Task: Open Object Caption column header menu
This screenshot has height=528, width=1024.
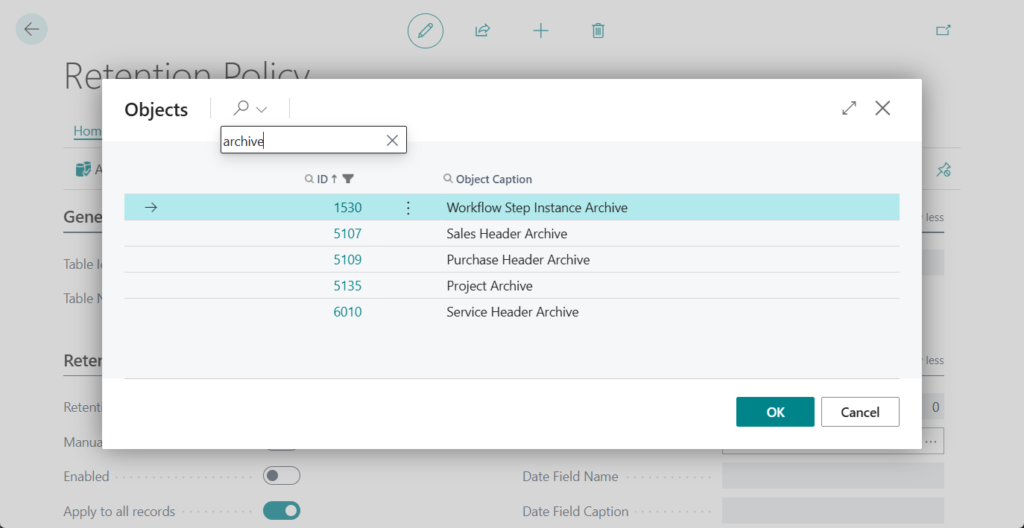Action: click(494, 179)
